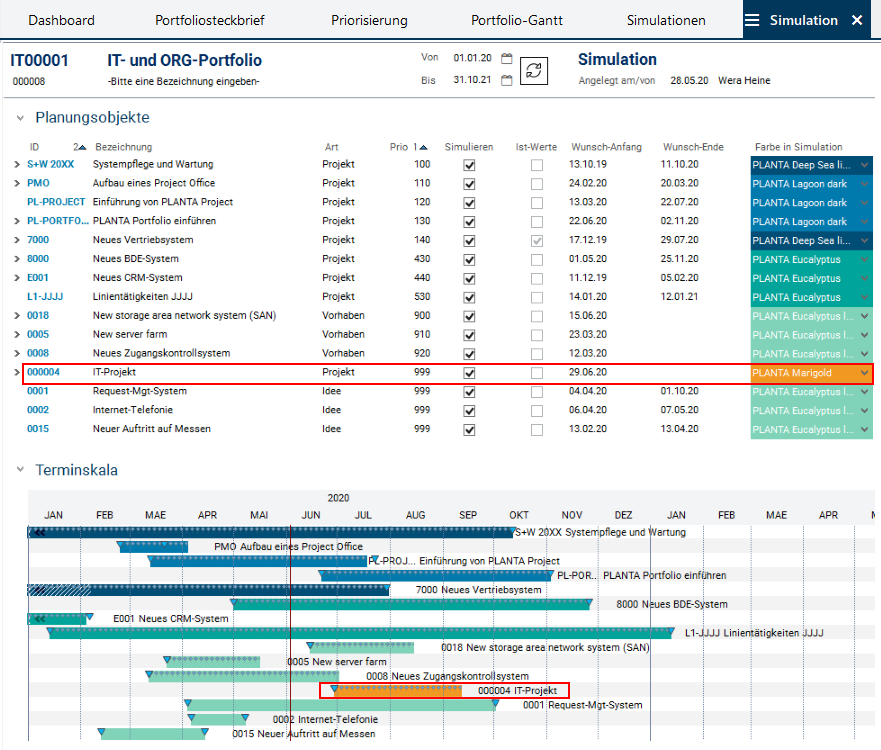Viewport: 881px width, 750px height.
Task: Expand the 7000 Neues Vertriebssystem row
Action: (x=16, y=241)
